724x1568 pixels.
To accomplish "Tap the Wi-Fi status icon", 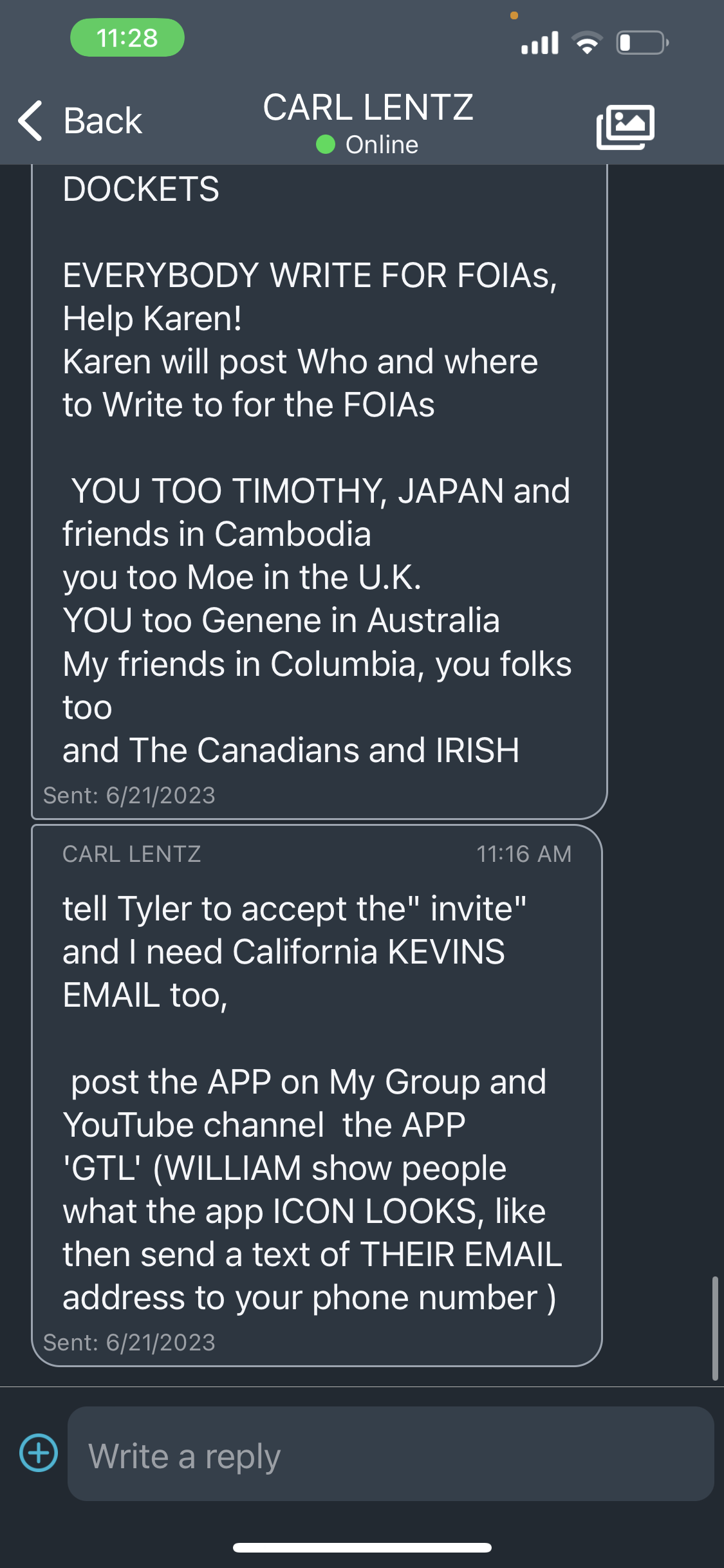I will point(587,43).
